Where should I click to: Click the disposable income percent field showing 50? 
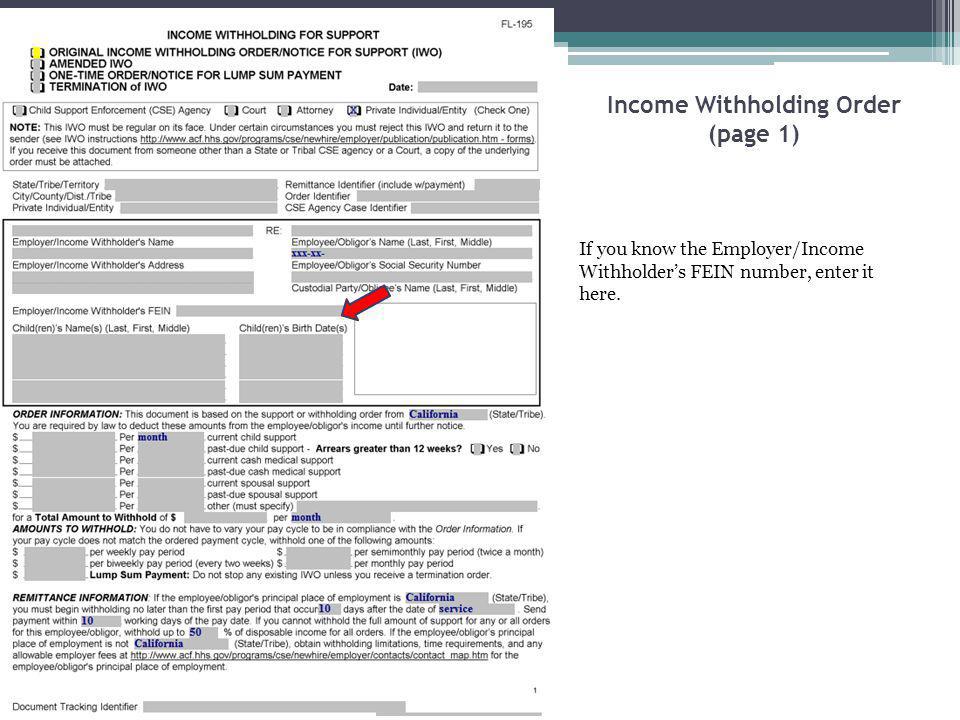click(x=203, y=632)
